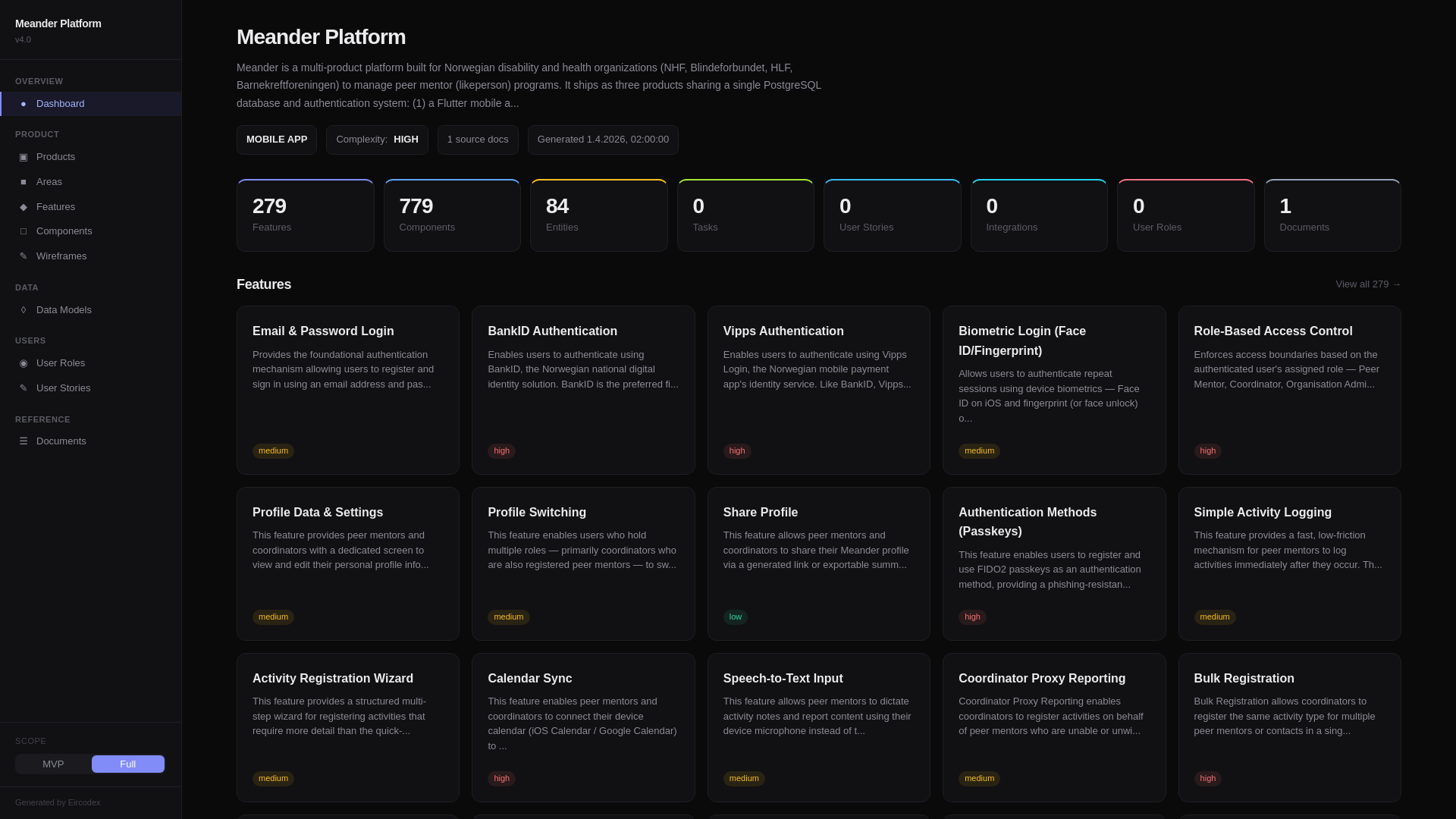The height and width of the screenshot is (819, 1456).
Task: Open Documents reference page
Action: pos(91,441)
